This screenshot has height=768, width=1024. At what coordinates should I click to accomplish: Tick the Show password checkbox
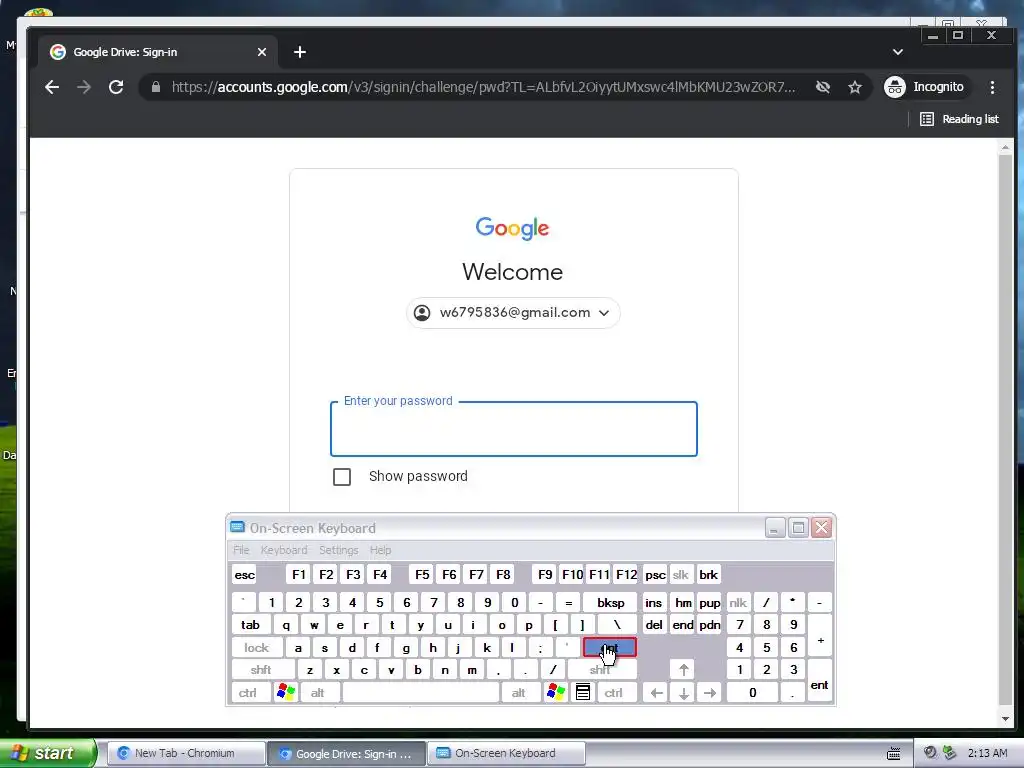[342, 477]
